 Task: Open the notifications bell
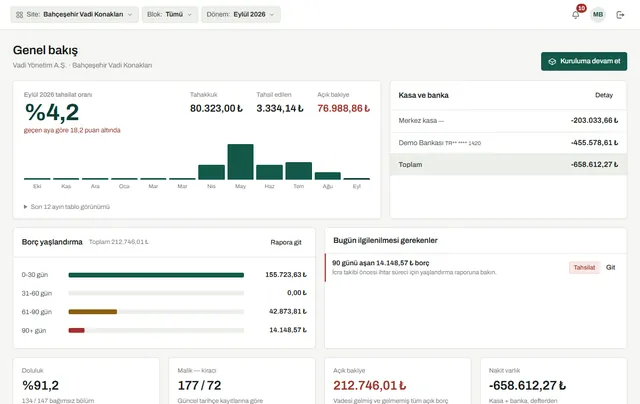[x=576, y=15]
